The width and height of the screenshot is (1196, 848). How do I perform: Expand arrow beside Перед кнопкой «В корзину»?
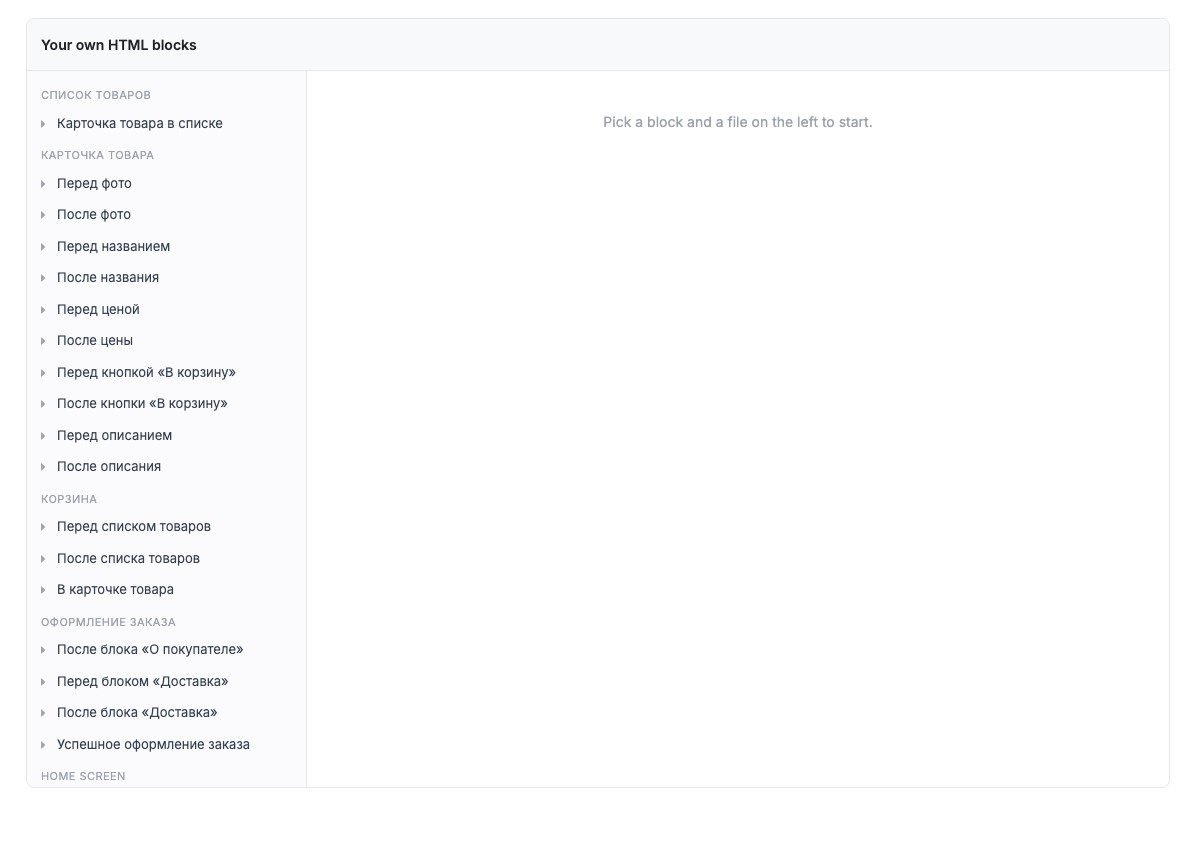click(x=43, y=373)
